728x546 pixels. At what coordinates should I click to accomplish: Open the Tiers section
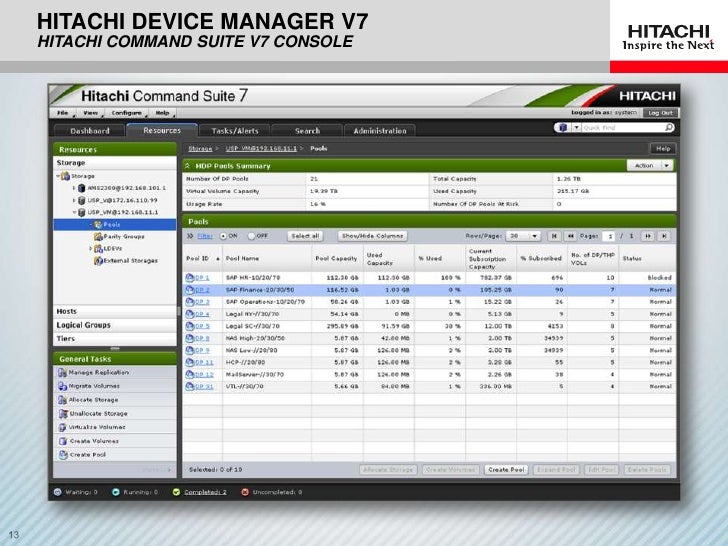[115, 338]
